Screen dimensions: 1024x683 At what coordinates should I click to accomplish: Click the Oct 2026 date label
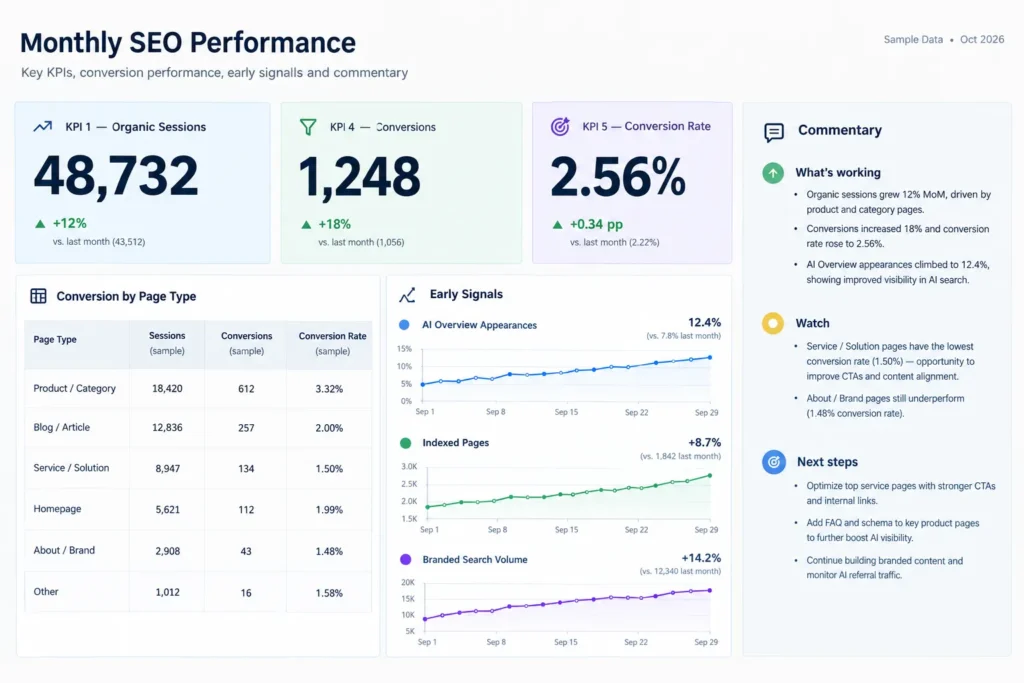pyautogui.click(x=982, y=39)
